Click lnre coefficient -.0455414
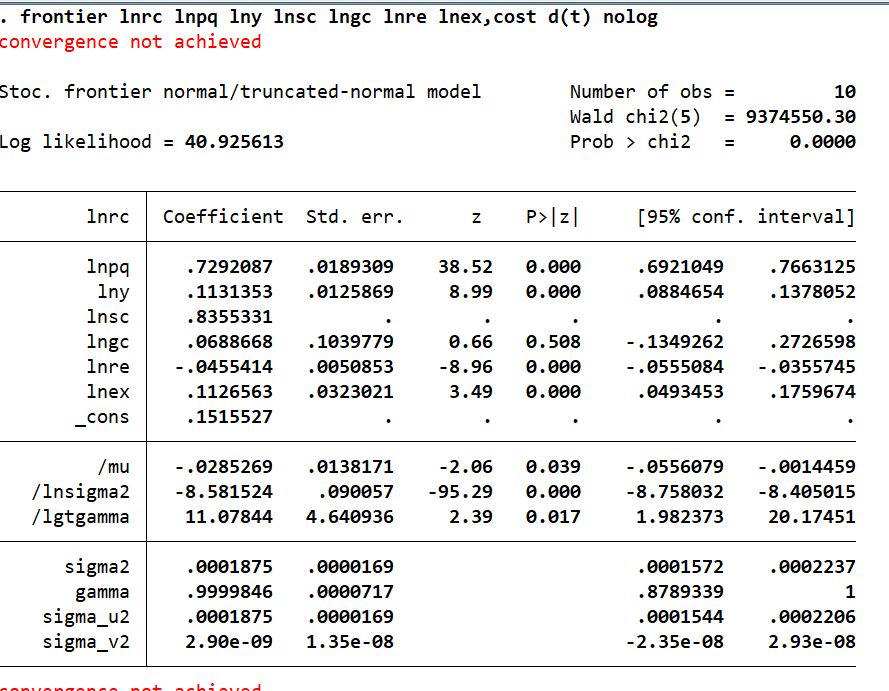The height and width of the screenshot is (691, 889). (223, 367)
